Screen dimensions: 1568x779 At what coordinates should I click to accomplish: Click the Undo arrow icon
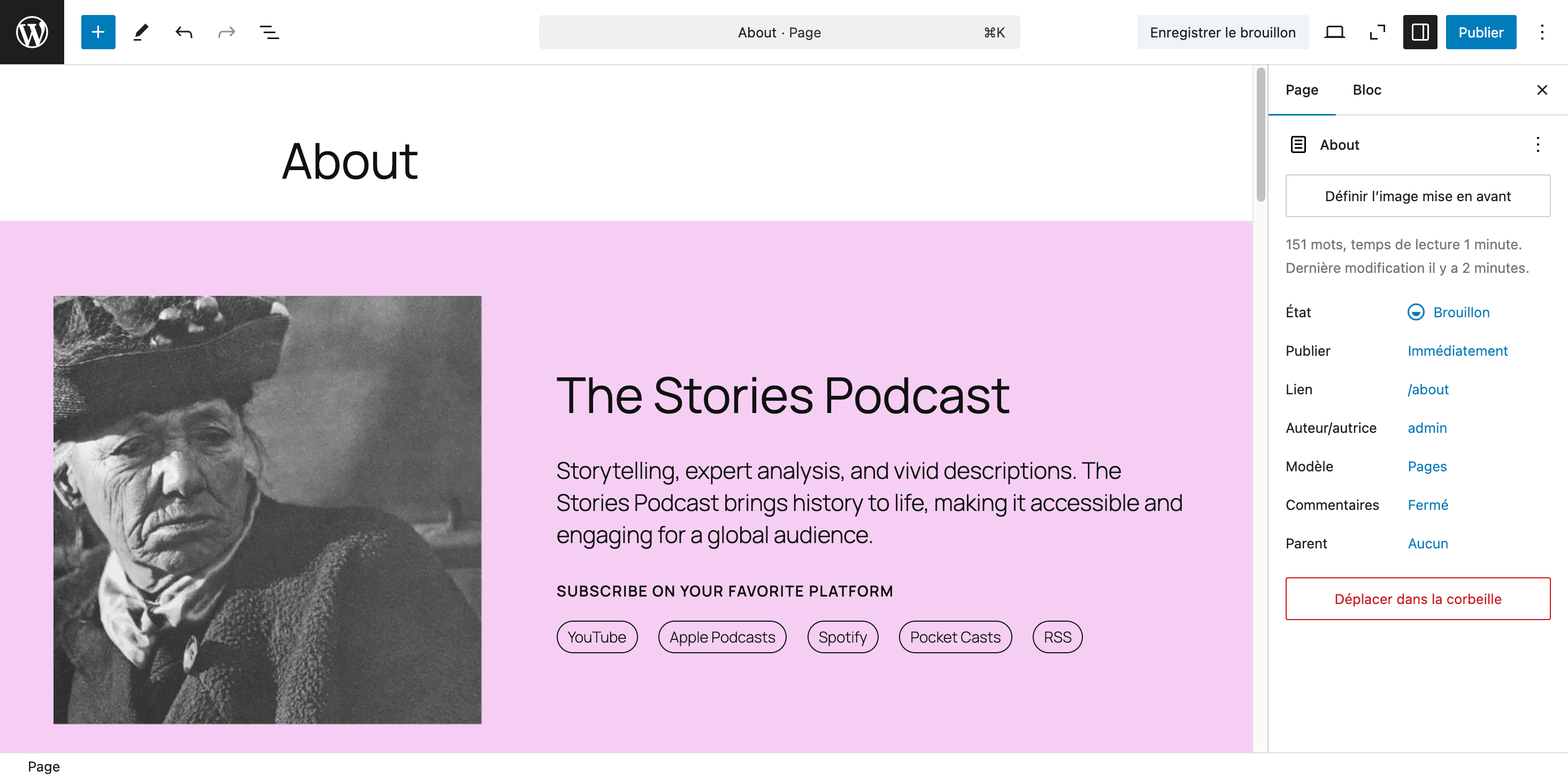tap(184, 32)
